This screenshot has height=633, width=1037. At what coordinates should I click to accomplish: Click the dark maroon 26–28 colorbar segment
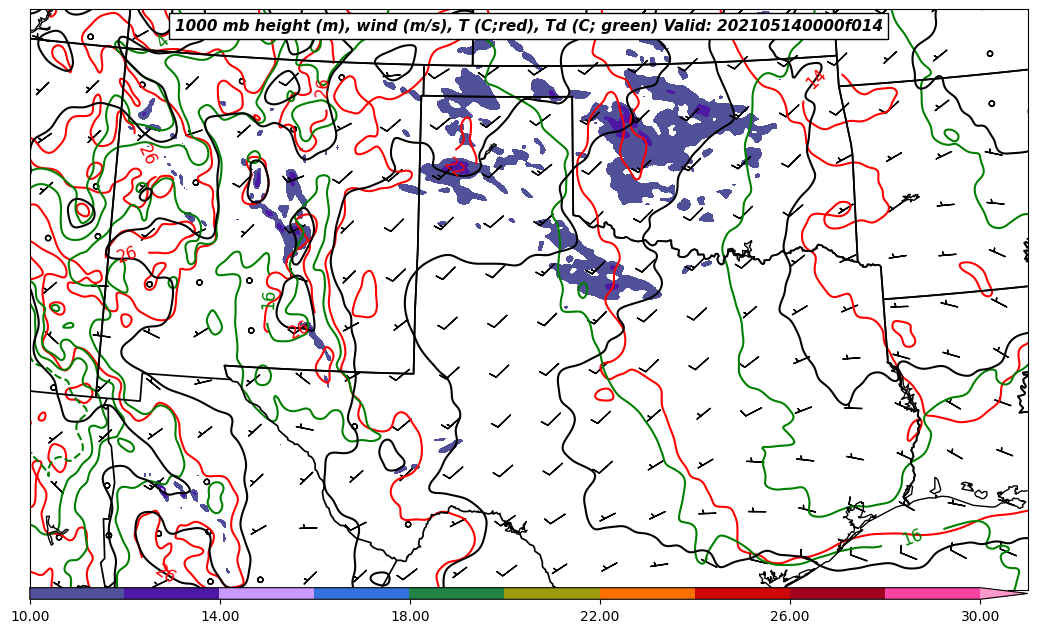[x=837, y=593]
